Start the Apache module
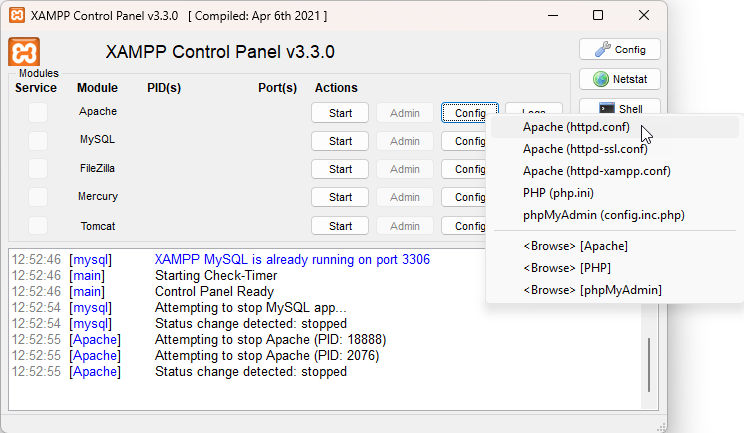744x433 pixels. pyautogui.click(x=340, y=113)
